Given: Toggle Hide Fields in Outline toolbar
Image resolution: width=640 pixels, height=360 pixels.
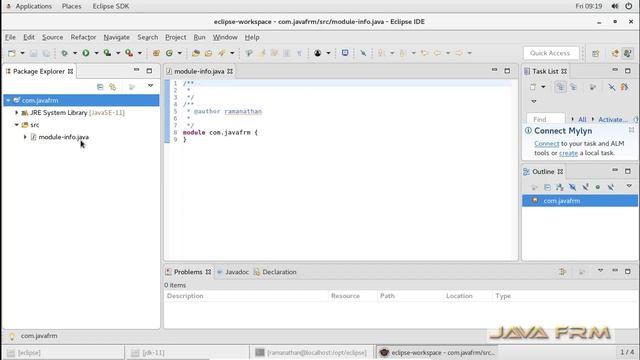Looking at the screenshot, I should [573, 187].
